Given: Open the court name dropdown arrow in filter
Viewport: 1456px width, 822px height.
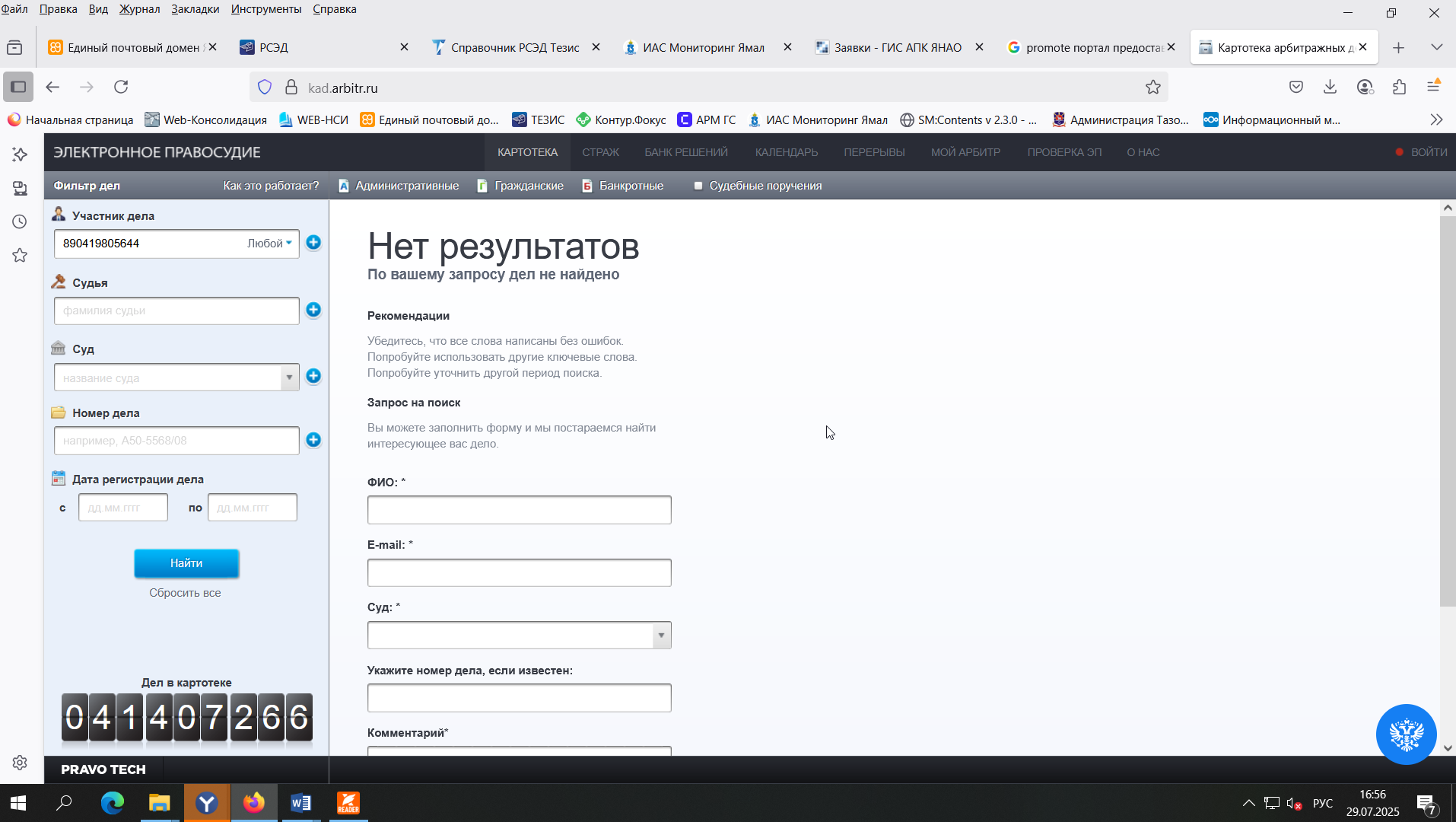Looking at the screenshot, I should point(289,378).
